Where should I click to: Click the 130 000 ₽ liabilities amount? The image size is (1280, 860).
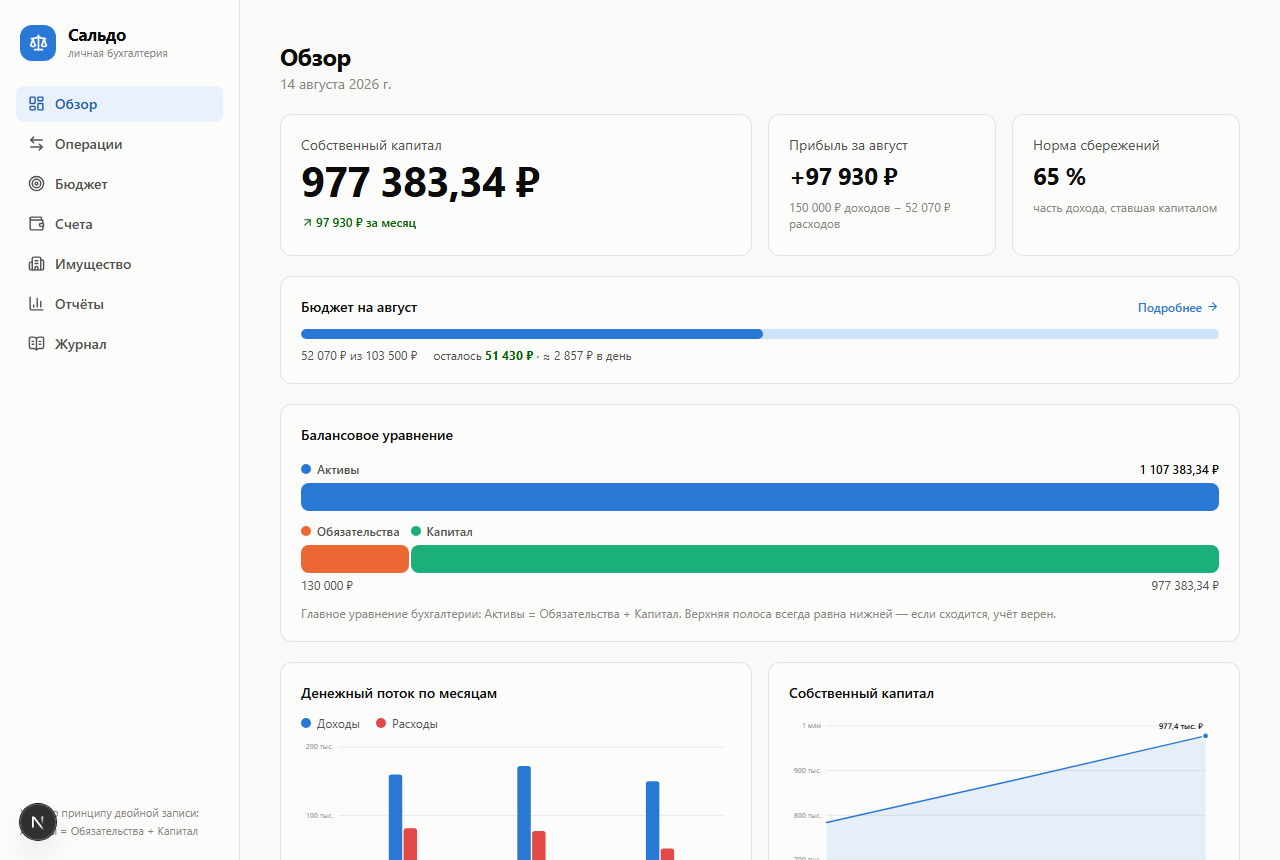[x=327, y=586]
